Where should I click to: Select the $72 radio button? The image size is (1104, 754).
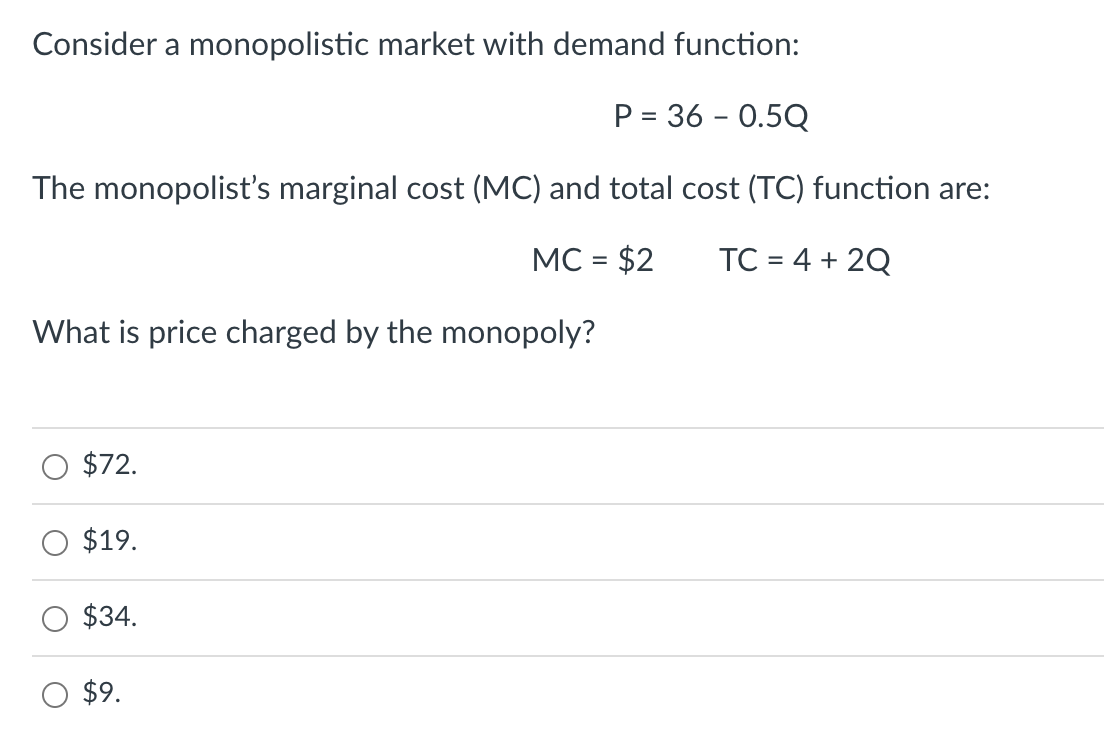(x=53, y=464)
